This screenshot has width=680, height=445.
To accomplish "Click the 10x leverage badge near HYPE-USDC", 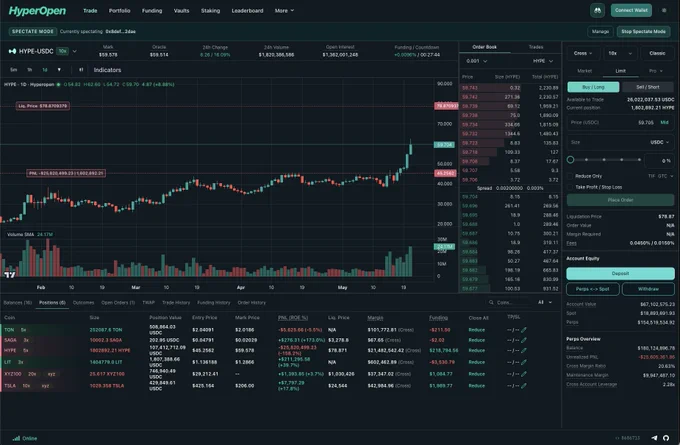I will [x=63, y=51].
